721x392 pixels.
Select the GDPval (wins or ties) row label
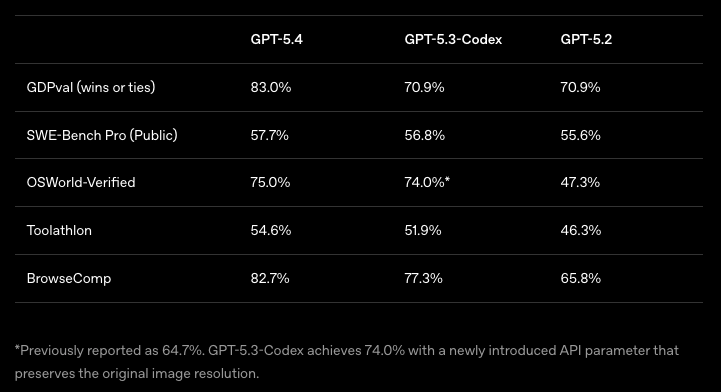pyautogui.click(x=91, y=87)
